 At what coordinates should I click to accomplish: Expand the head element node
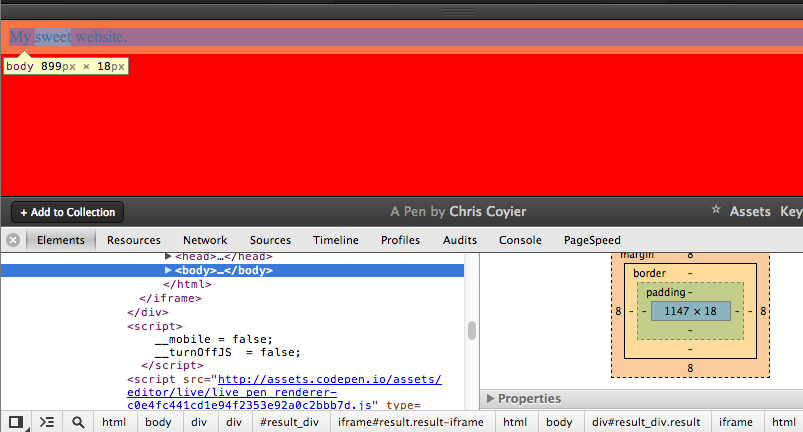click(167, 256)
